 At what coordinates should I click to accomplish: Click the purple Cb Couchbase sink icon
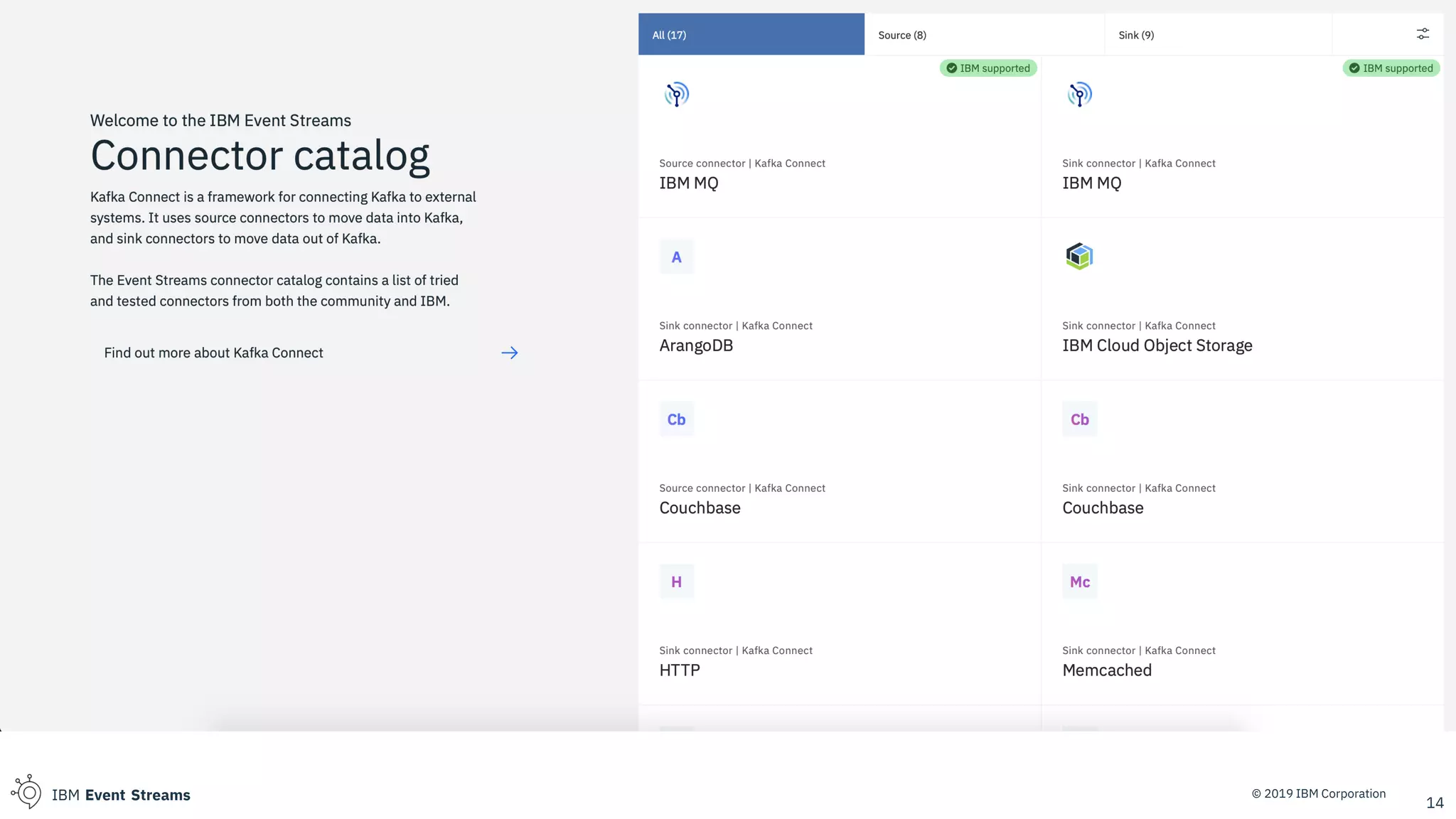pyautogui.click(x=1079, y=419)
